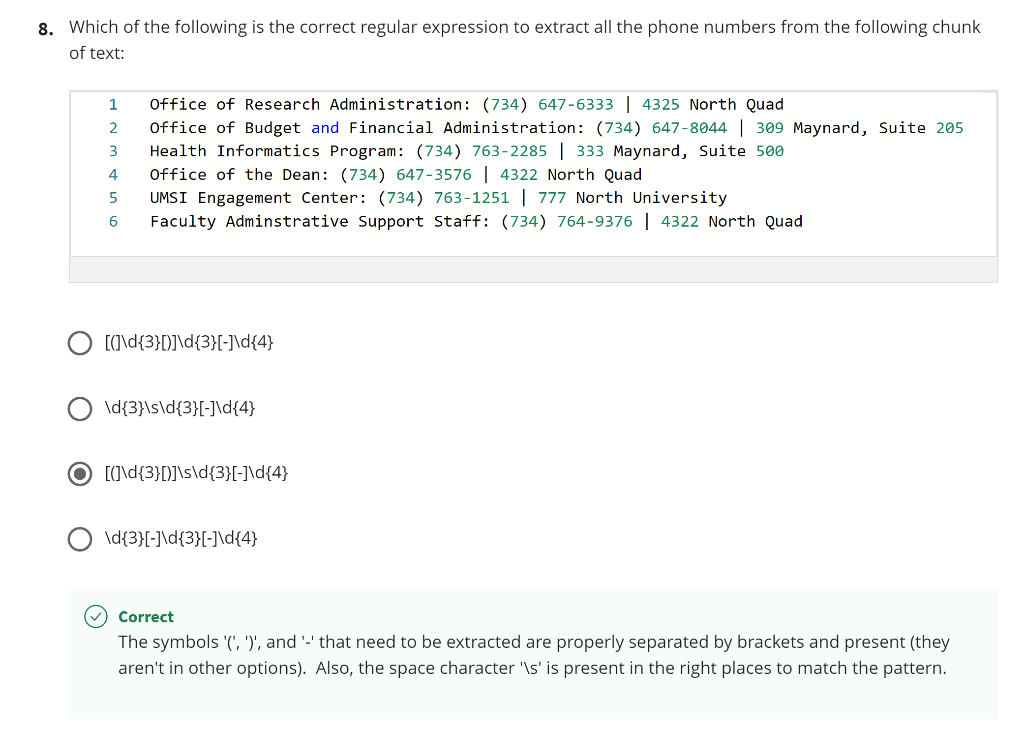The width and height of the screenshot is (1024, 730).
Task: Click the first answer's regex text
Action: point(189,342)
